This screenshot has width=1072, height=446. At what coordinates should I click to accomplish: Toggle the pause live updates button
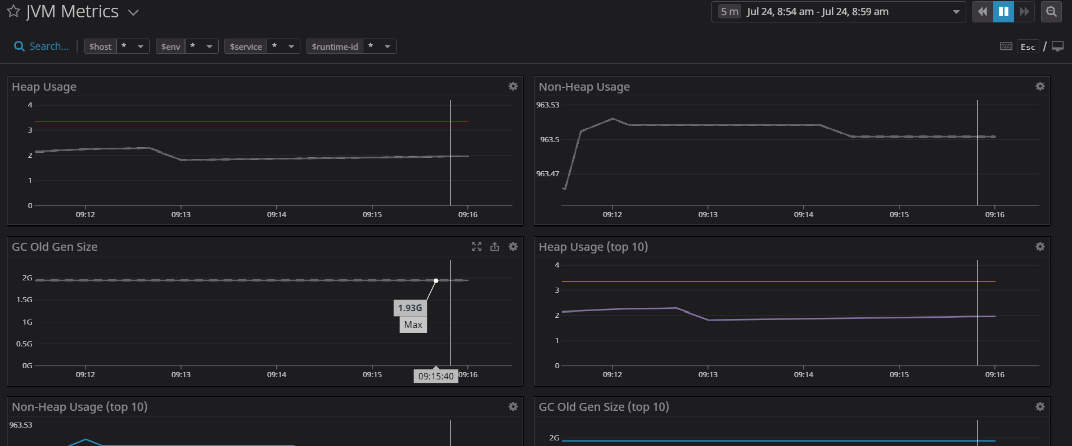click(1004, 12)
